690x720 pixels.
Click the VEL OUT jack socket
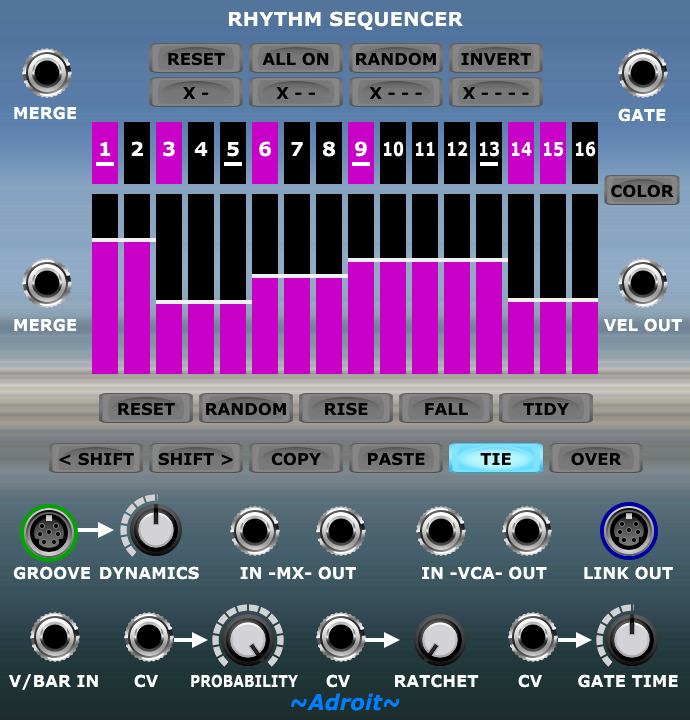643,283
